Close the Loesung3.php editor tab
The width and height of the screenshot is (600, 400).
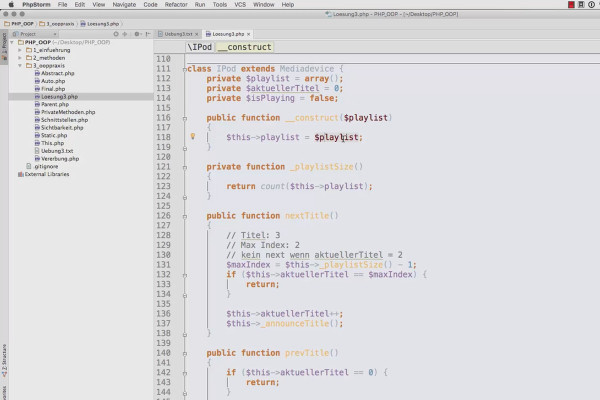pyautogui.click(x=249, y=34)
